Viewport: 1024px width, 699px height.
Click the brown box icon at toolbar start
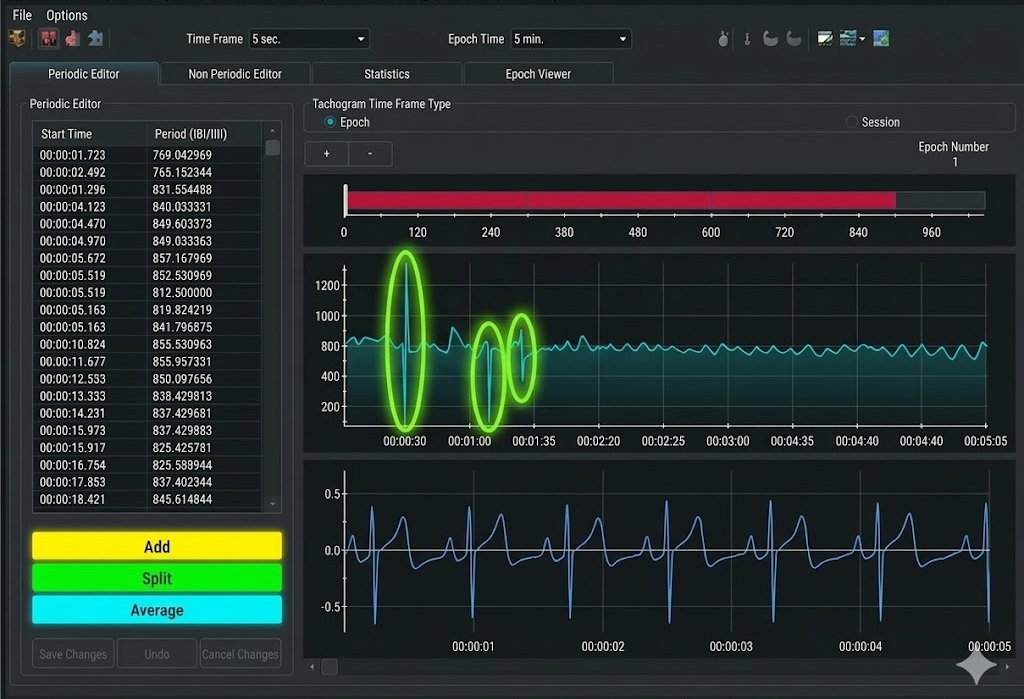click(17, 39)
